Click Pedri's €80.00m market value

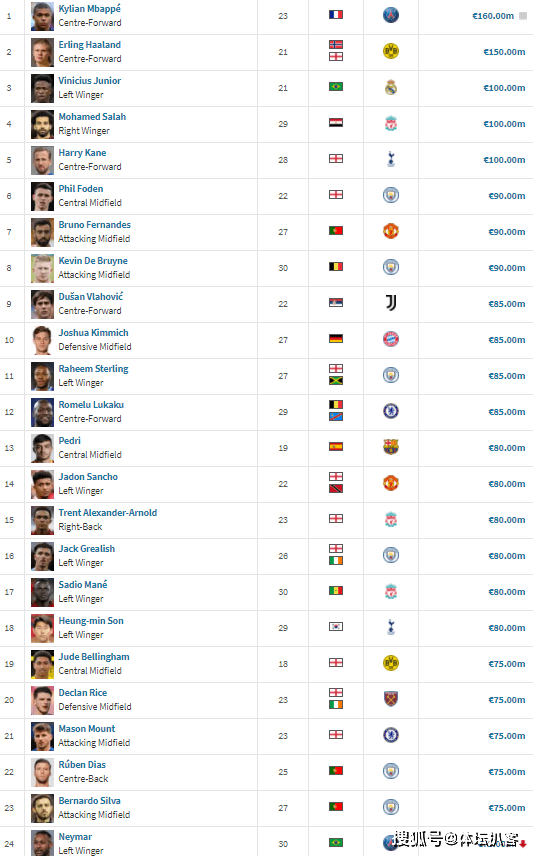(507, 448)
